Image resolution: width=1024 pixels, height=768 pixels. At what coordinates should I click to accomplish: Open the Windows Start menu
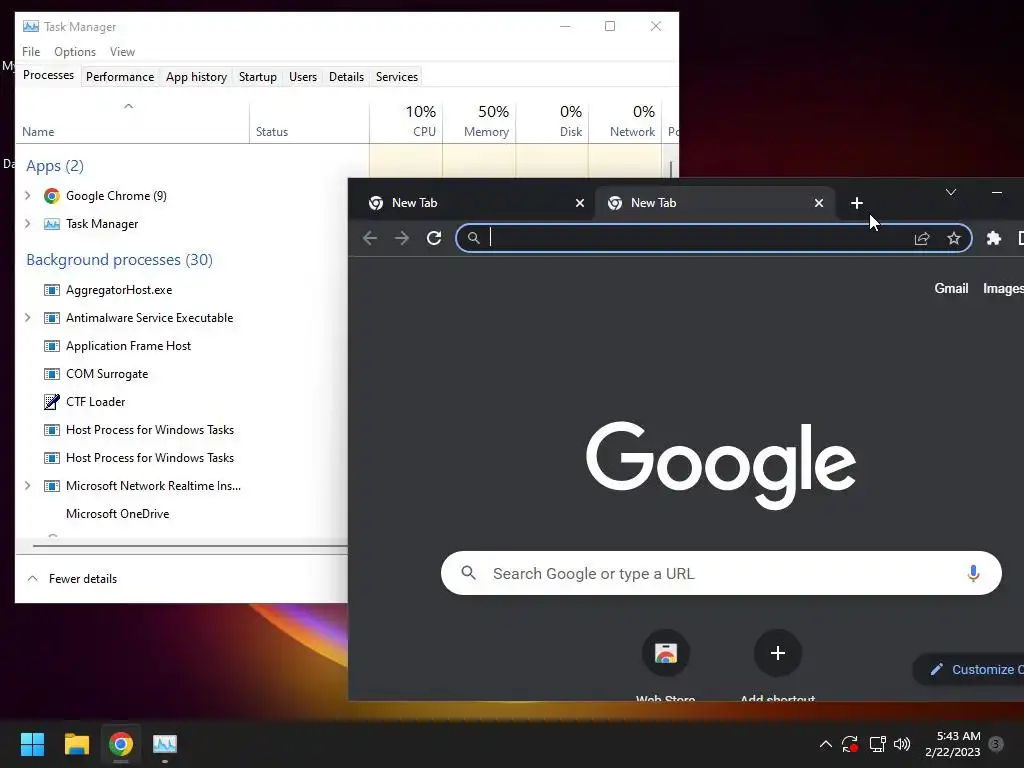tap(32, 744)
